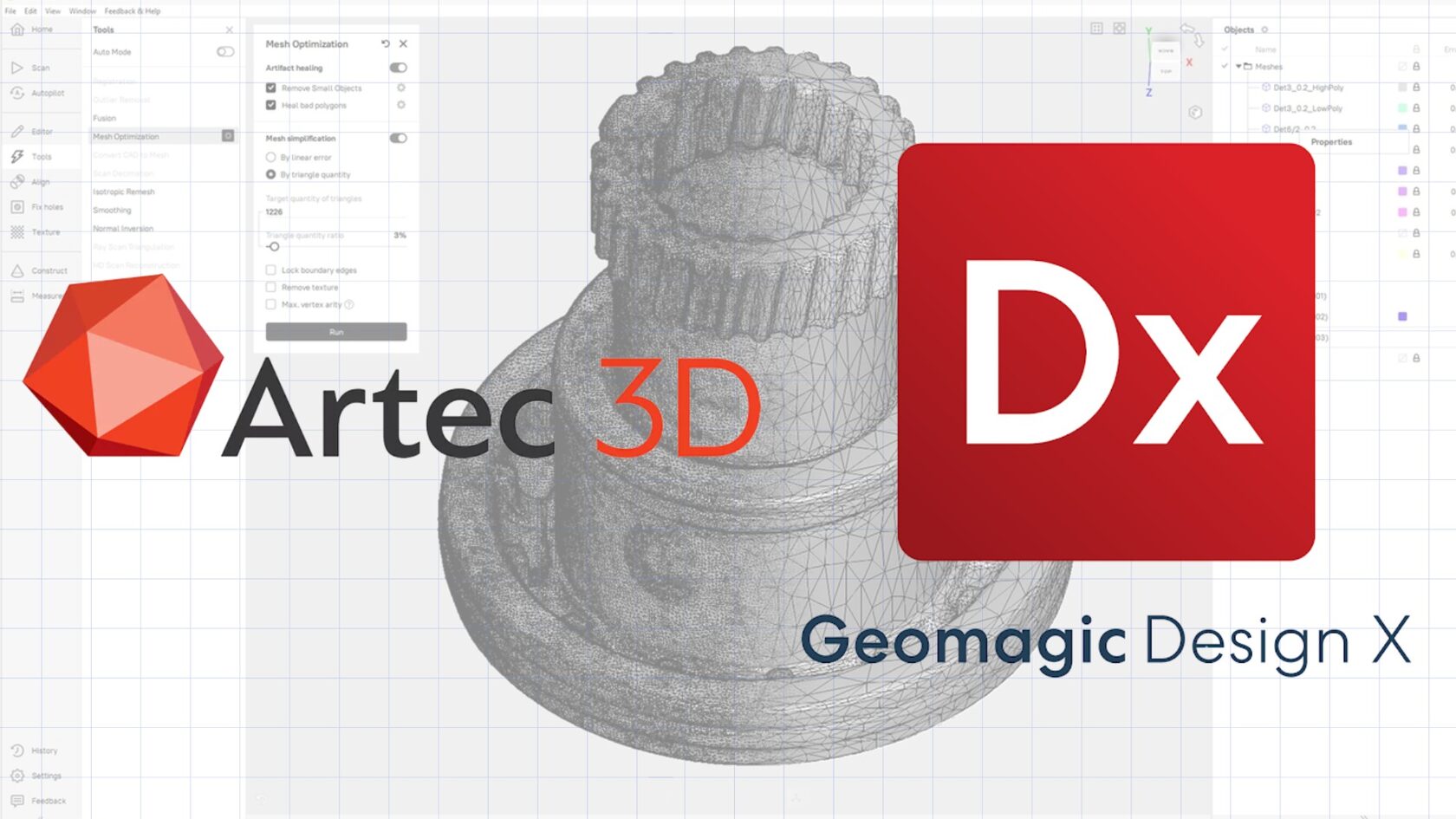This screenshot has width=1456, height=819.
Task: Open Remove Small Objects settings gear
Action: [x=401, y=88]
